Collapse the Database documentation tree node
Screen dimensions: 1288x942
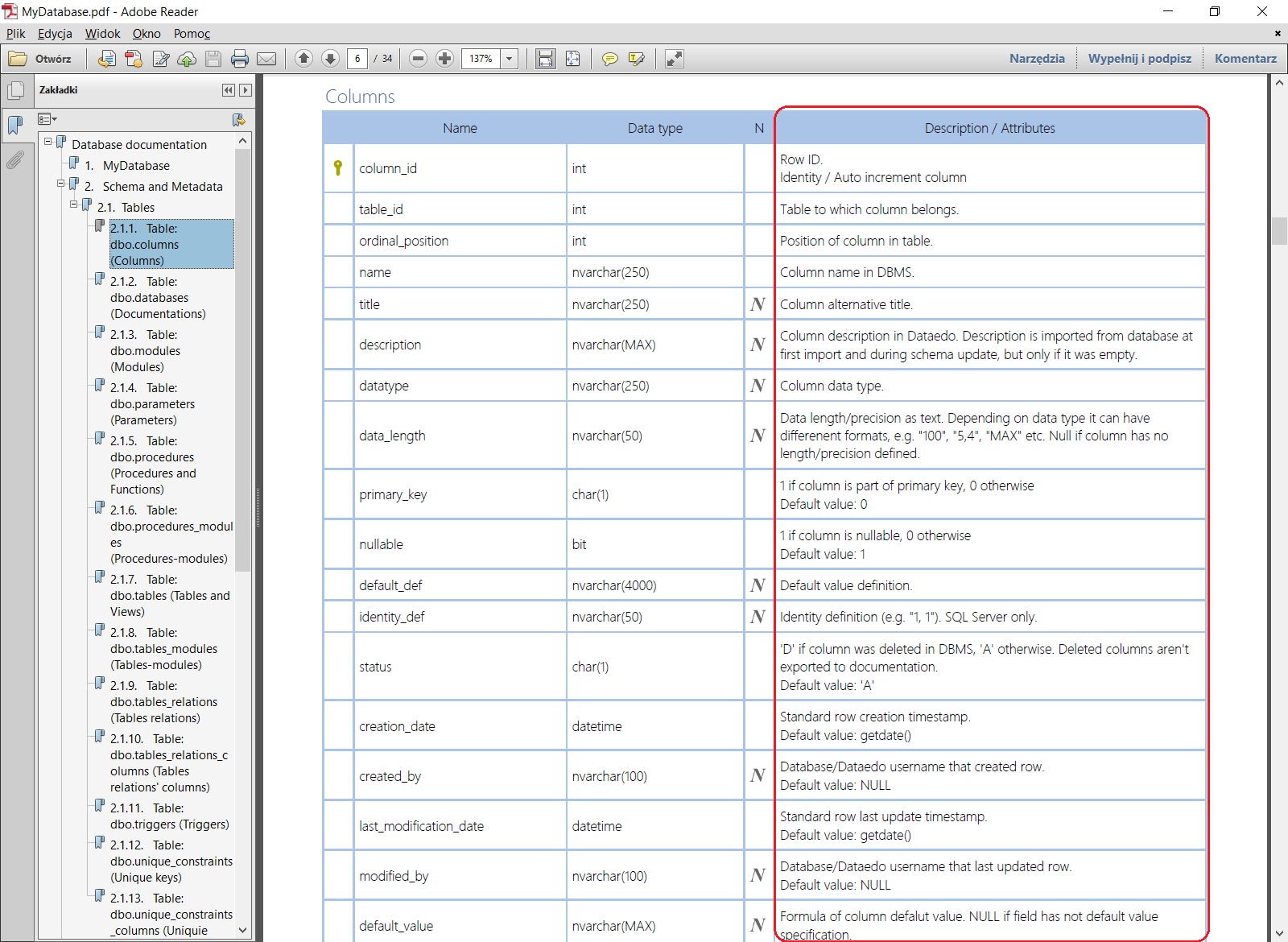[x=48, y=142]
